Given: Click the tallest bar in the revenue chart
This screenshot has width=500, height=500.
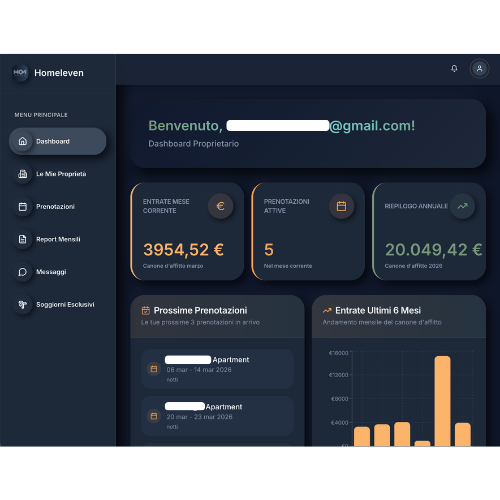Looking at the screenshot, I should click(x=443, y=401).
